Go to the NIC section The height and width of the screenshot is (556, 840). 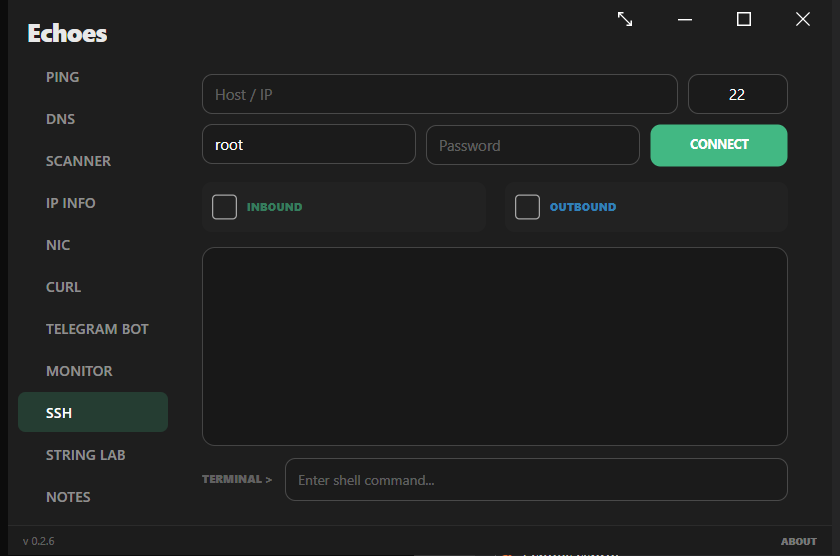pos(58,245)
